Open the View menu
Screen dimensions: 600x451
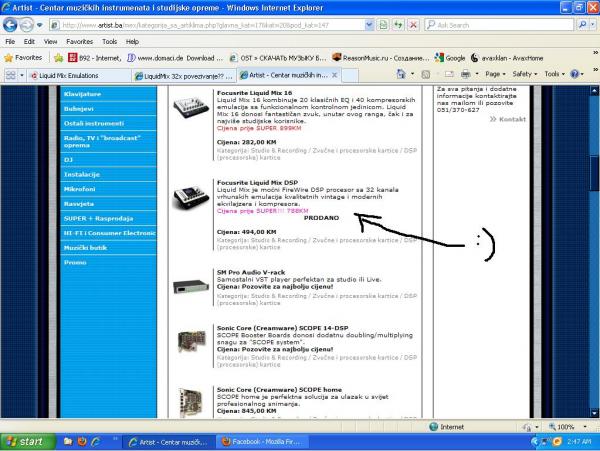(50, 42)
